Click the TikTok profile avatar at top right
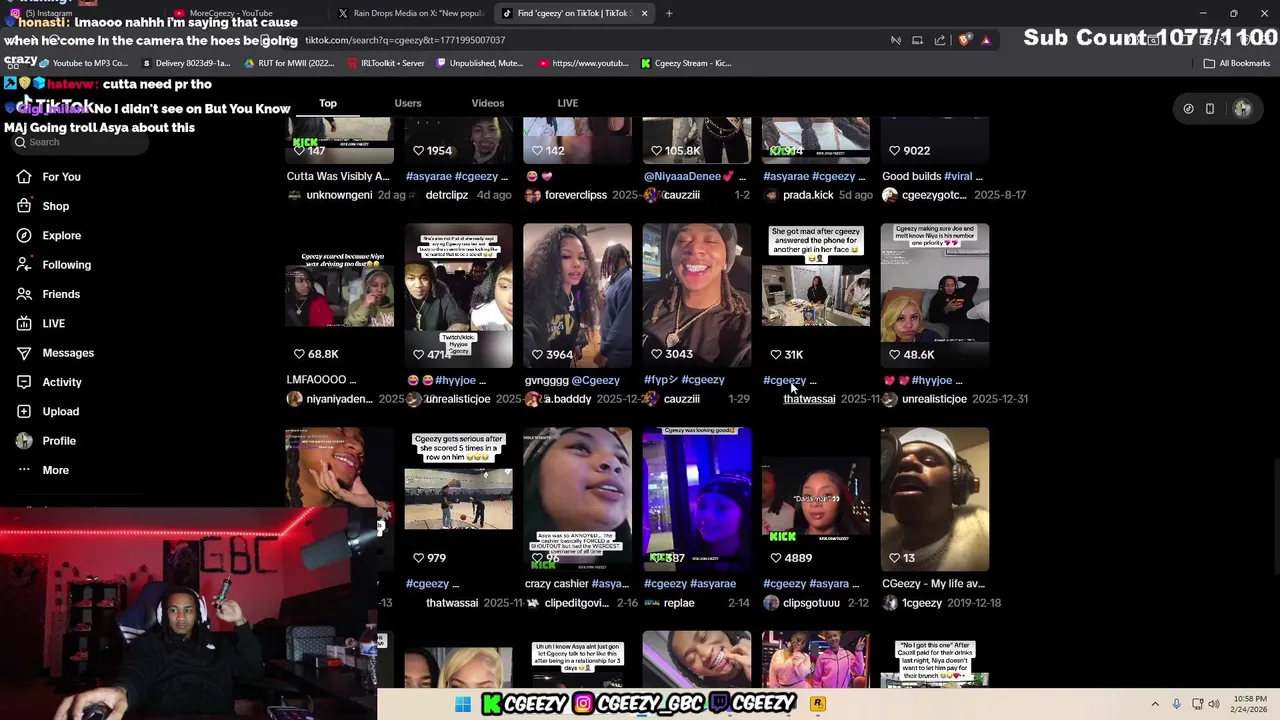This screenshot has height=720, width=1280. pos(1242,109)
